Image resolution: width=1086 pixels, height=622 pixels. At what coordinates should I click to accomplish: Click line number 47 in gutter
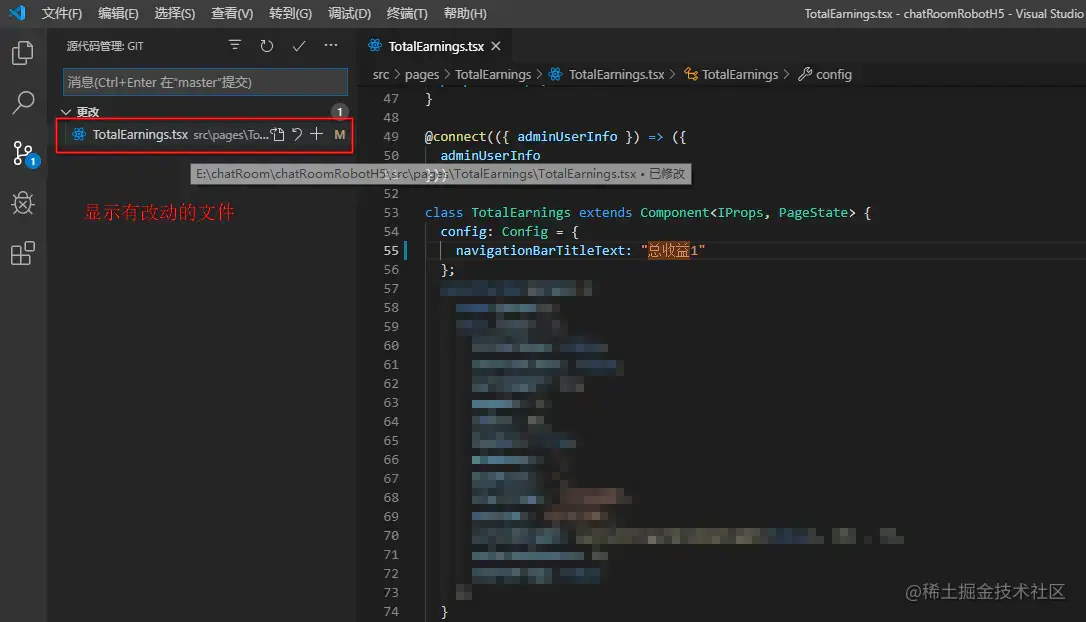391,98
